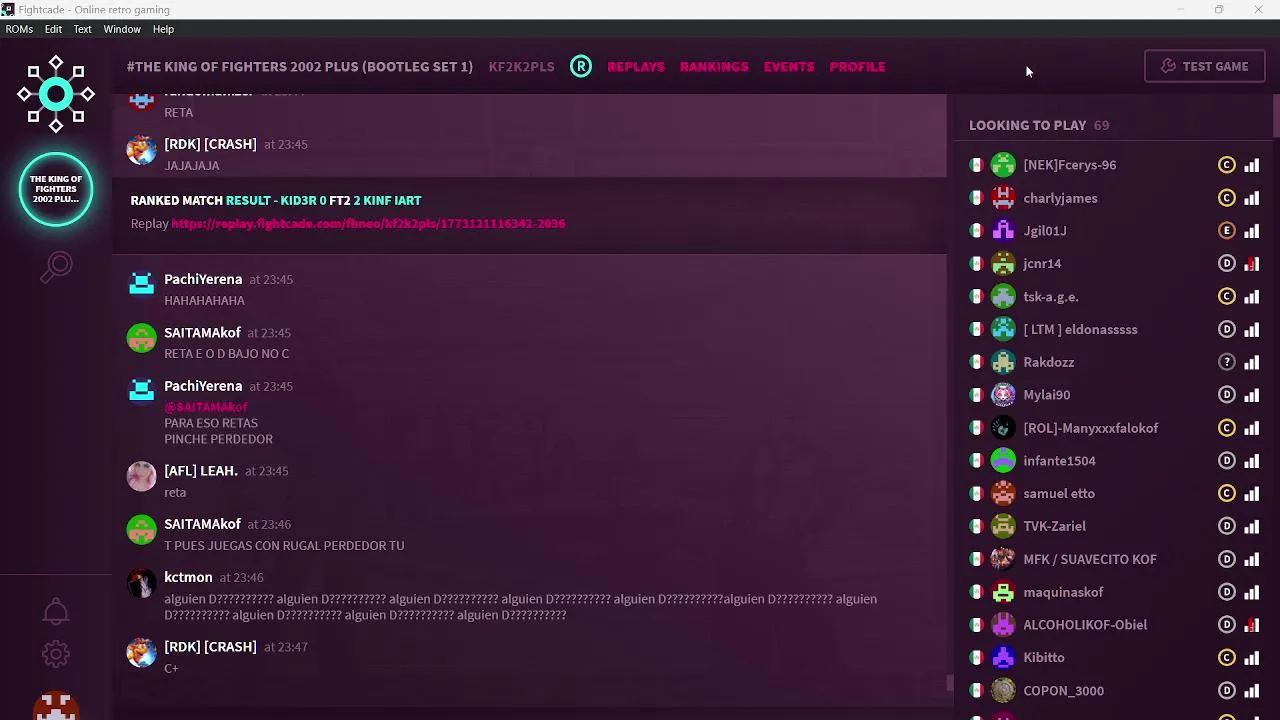Click the country flag of tsk-a.g.e.
The image size is (1280, 720).
point(976,297)
